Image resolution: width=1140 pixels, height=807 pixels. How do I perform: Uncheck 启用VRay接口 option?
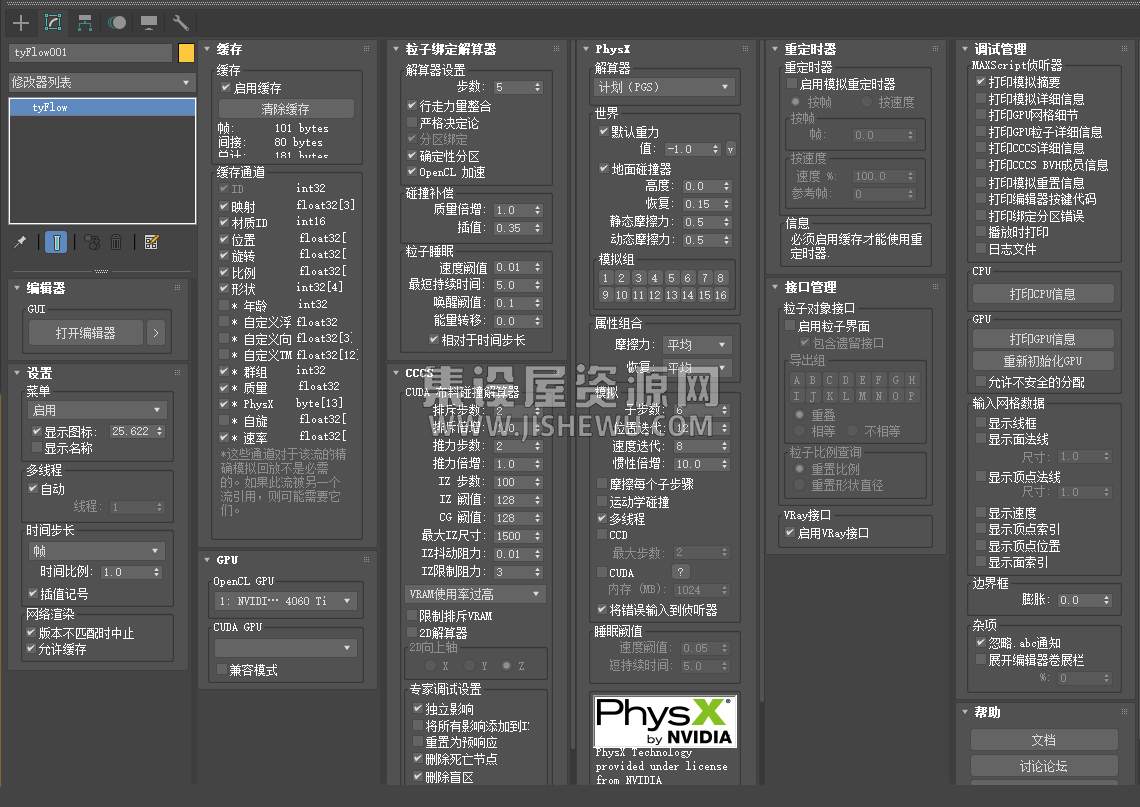tap(790, 533)
